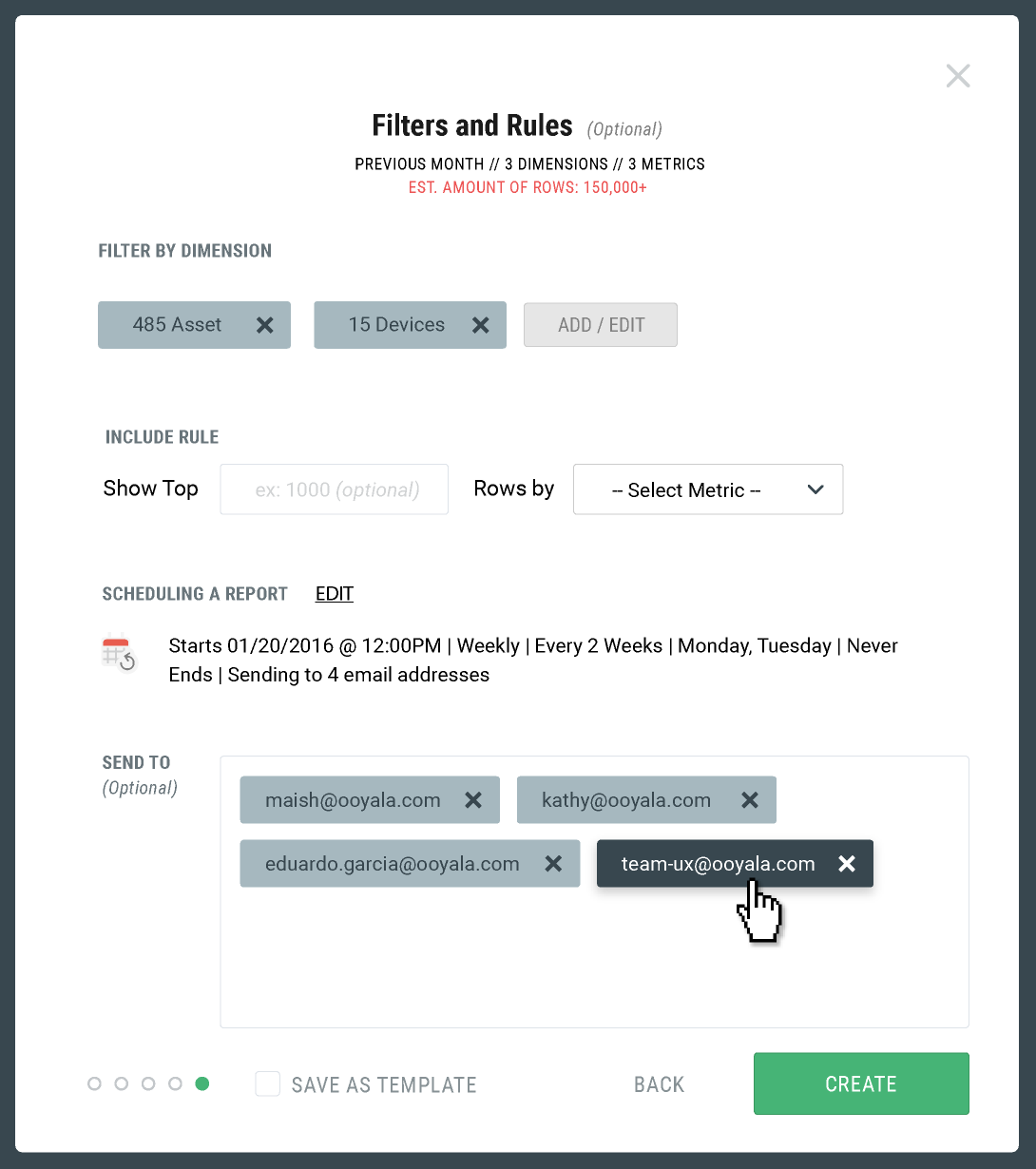Screen dimensions: 1036x1169
Task: Select the first wizard step dot
Action: (95, 1083)
